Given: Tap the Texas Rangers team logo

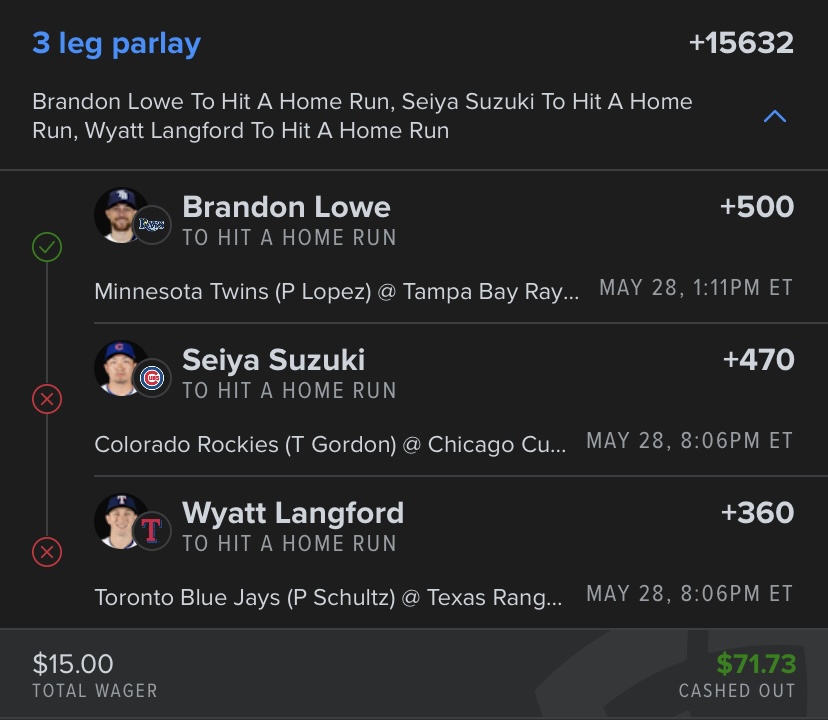Looking at the screenshot, I should pos(152,530).
